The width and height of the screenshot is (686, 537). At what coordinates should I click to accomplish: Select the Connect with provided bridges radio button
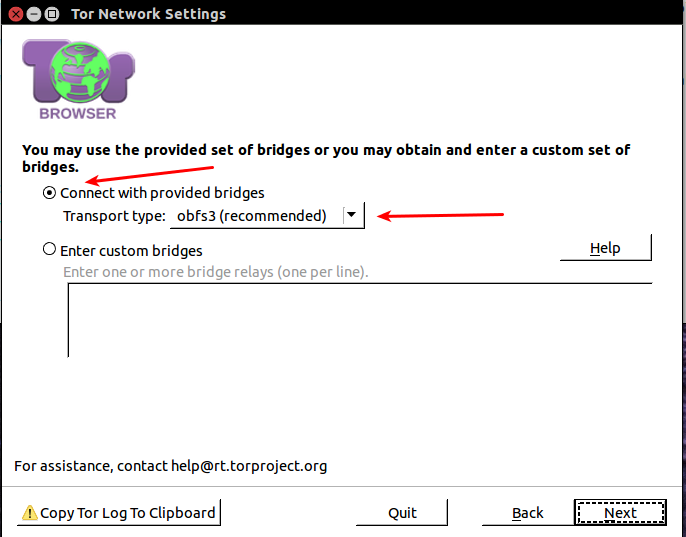point(50,193)
